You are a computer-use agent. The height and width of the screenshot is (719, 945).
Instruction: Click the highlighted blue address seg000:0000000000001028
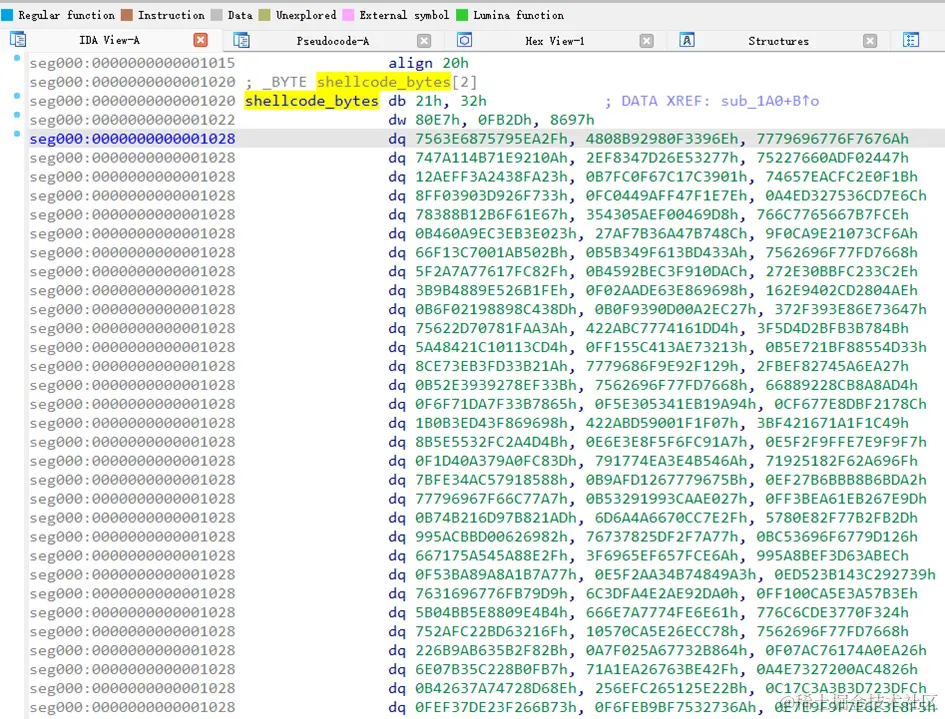(133, 139)
